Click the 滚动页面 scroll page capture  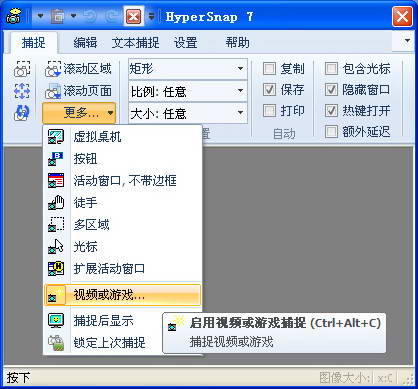click(x=78, y=91)
